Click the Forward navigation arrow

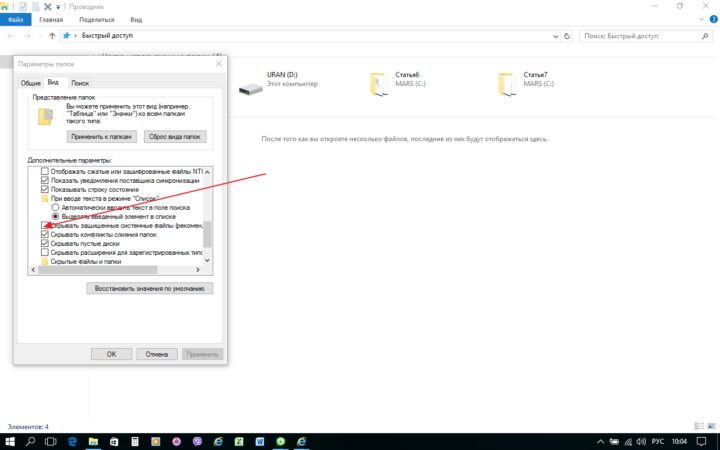tap(28, 36)
